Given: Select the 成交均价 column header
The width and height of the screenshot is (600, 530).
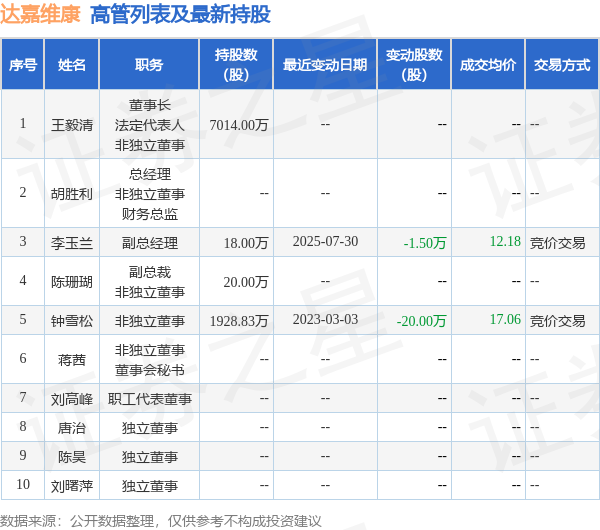Looking at the screenshot, I should pyautogui.click(x=488, y=65).
